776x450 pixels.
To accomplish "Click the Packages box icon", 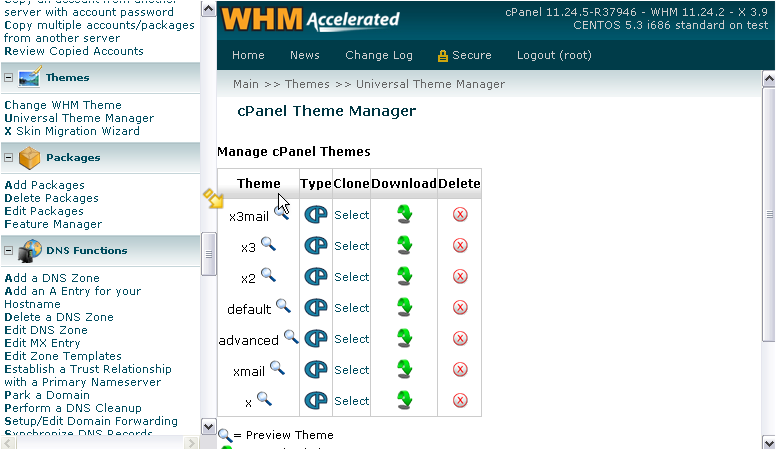I will (x=29, y=157).
